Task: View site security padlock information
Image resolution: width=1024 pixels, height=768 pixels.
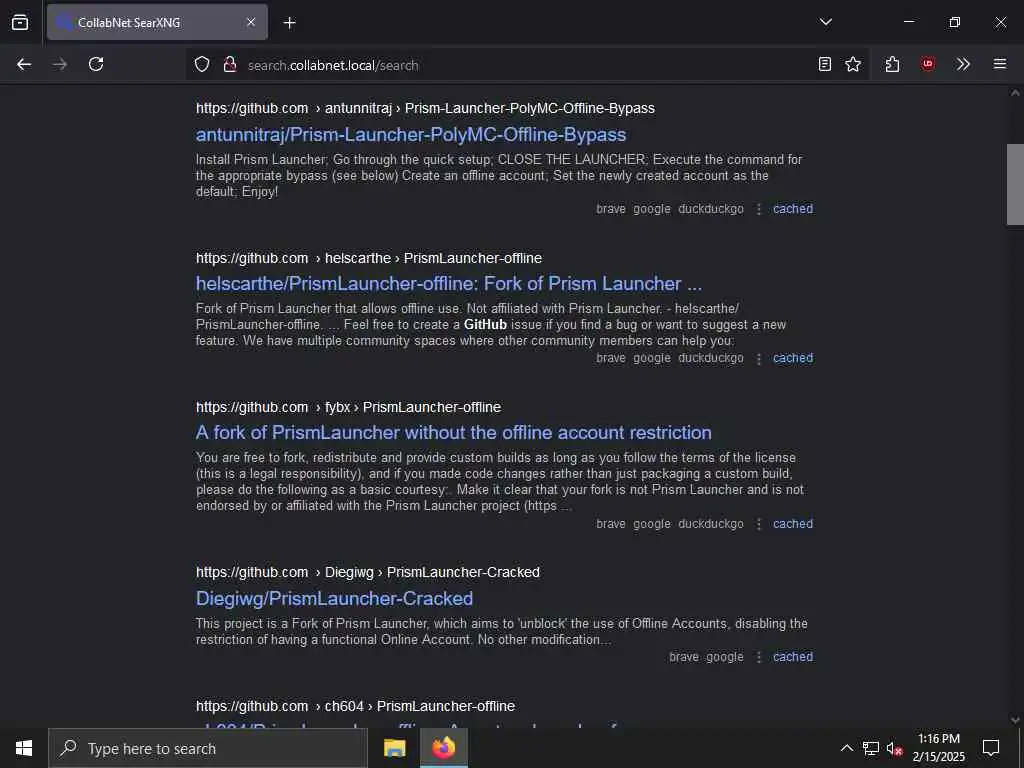Action: [x=229, y=65]
